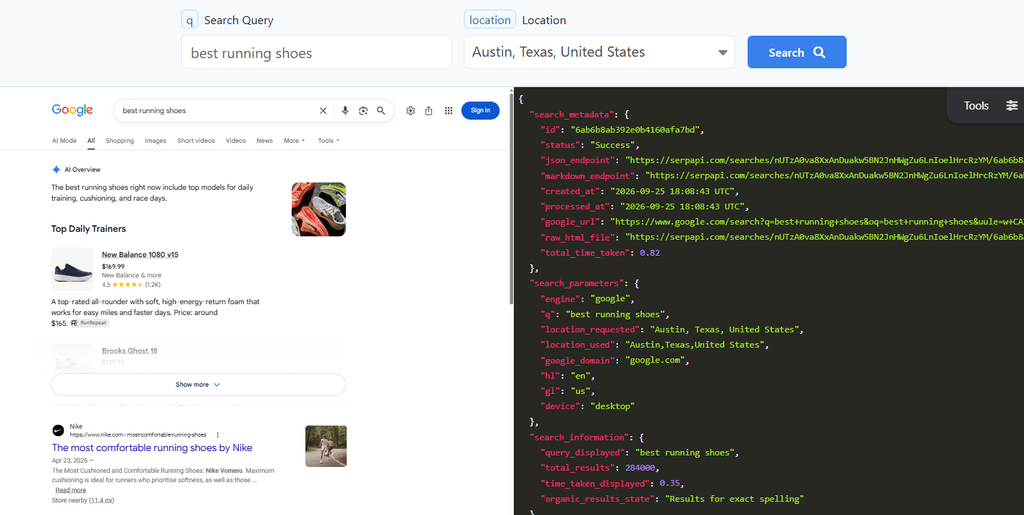Click the Nike result runners thumbnail
This screenshot has width=1024, height=515.
pos(326,446)
